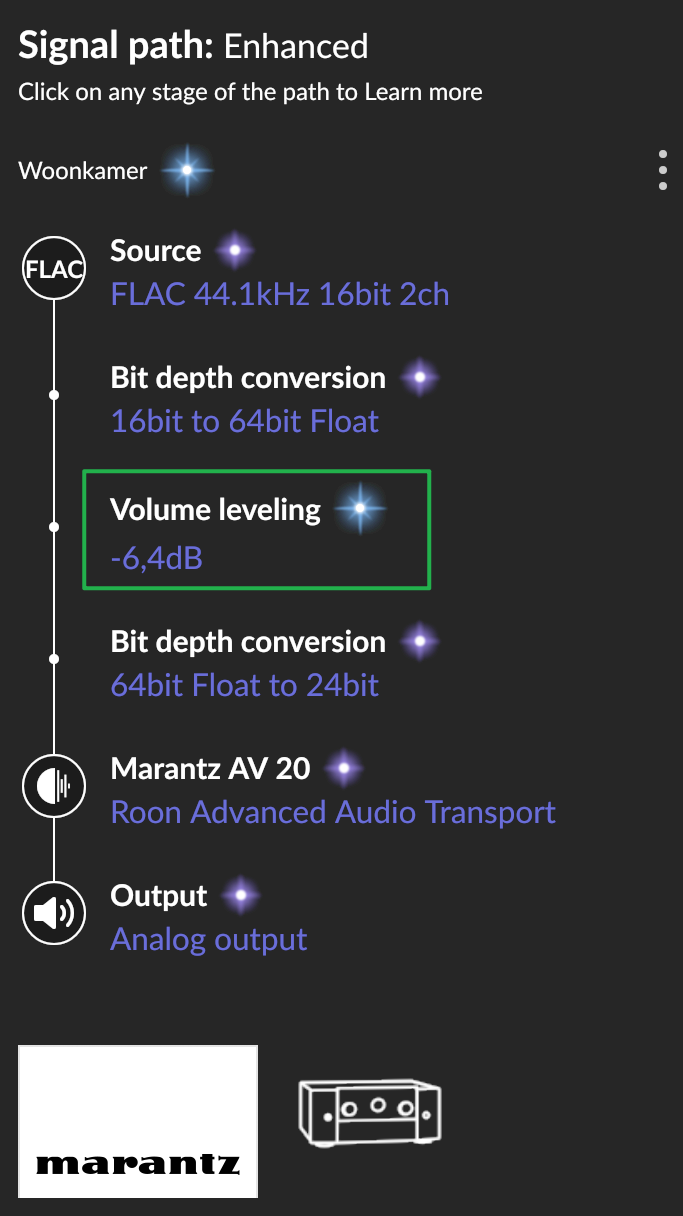Click the Signal path Enhanced heading
This screenshot has height=1216, width=683.
pos(193,46)
